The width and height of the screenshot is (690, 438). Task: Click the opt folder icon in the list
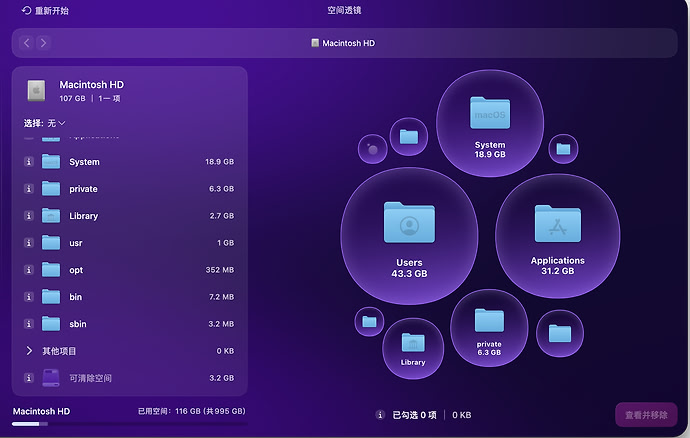pos(51,269)
